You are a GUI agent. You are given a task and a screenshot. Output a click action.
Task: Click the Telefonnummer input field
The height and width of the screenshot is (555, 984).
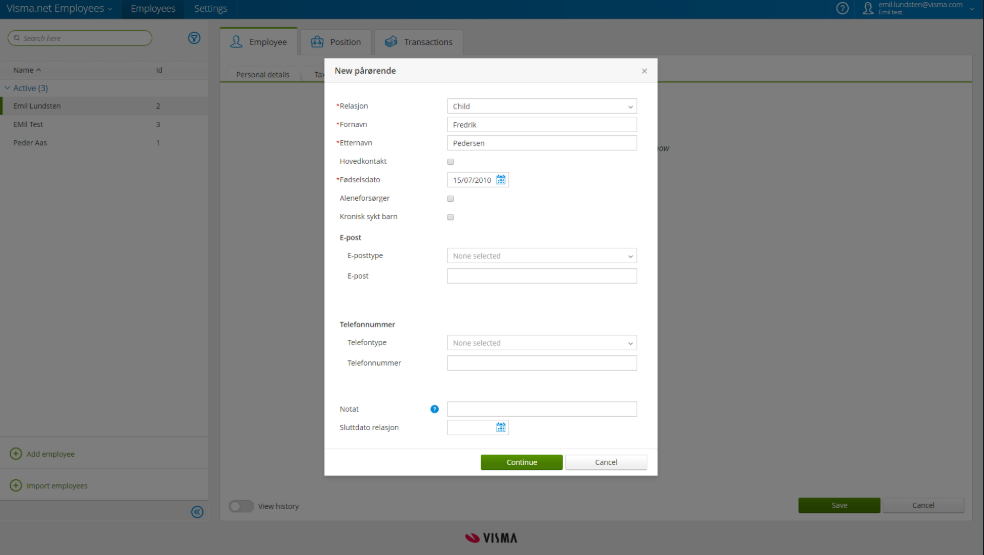coord(542,363)
